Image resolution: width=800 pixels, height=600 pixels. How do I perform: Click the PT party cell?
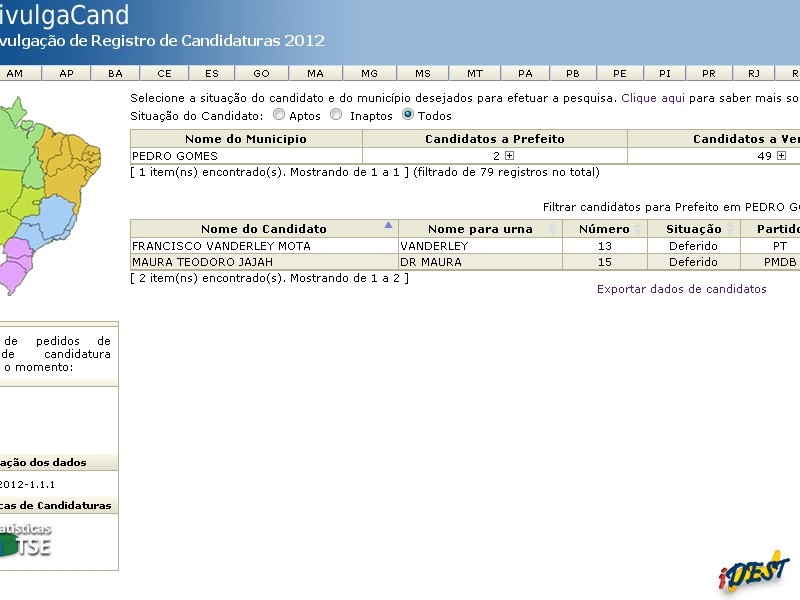(x=780, y=246)
